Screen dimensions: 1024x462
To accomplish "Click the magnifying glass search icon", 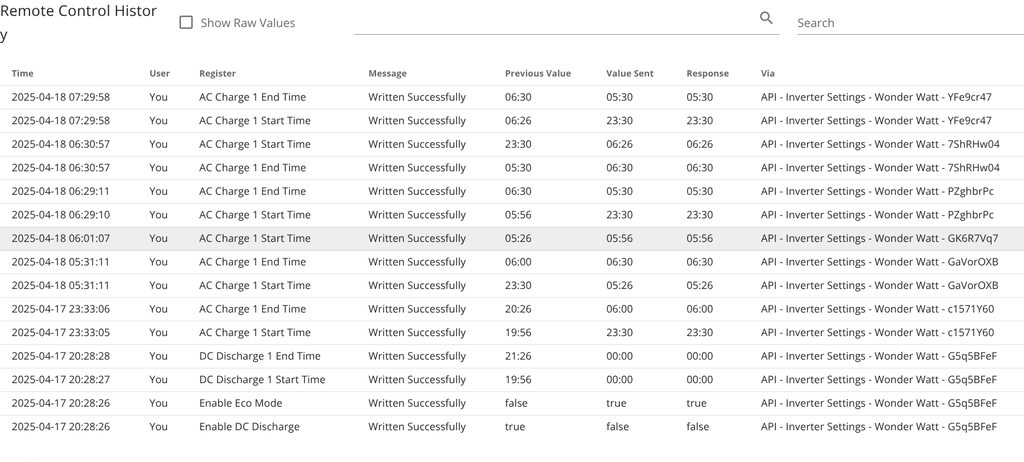I will (x=767, y=18).
